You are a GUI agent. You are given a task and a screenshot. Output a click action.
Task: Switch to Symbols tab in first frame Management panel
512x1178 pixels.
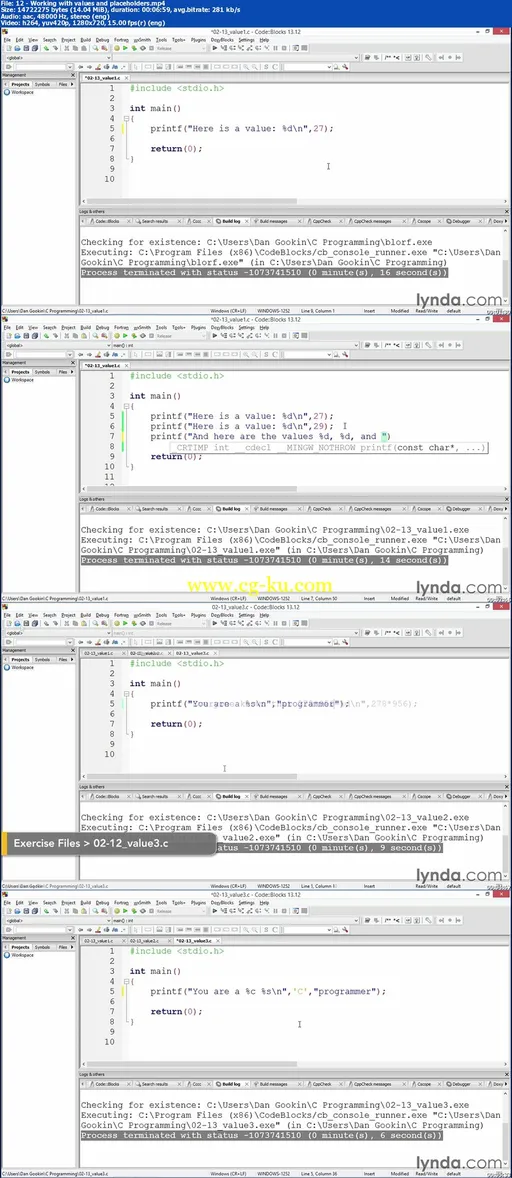pyautogui.click(x=43, y=84)
